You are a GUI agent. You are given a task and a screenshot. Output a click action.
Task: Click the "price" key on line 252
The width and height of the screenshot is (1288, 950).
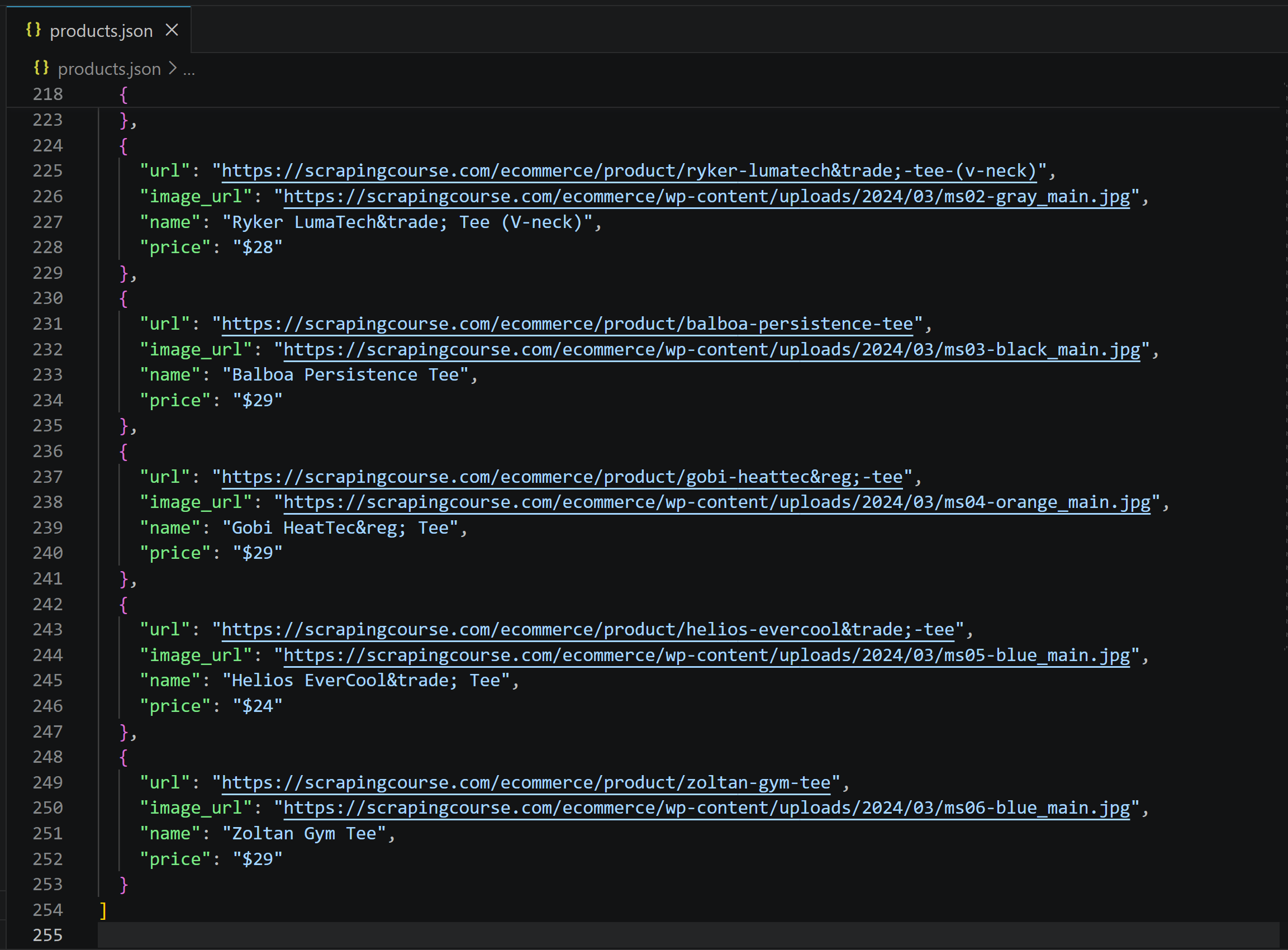pyautogui.click(x=175, y=859)
